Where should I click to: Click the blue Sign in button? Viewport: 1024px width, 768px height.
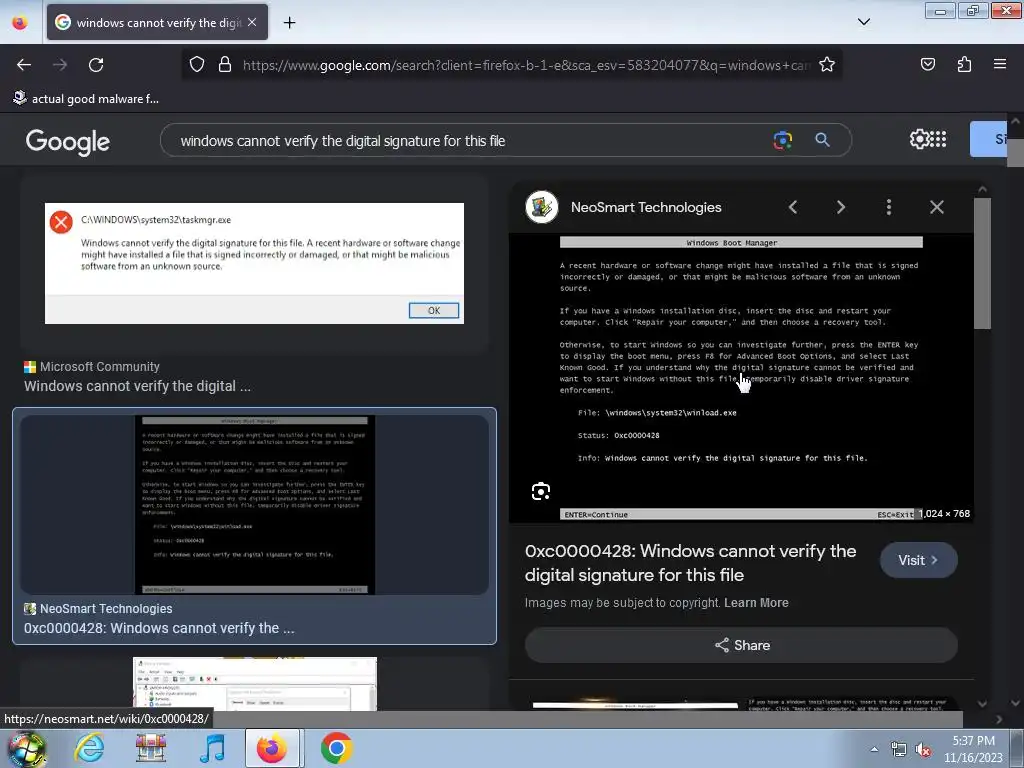tap(988, 139)
